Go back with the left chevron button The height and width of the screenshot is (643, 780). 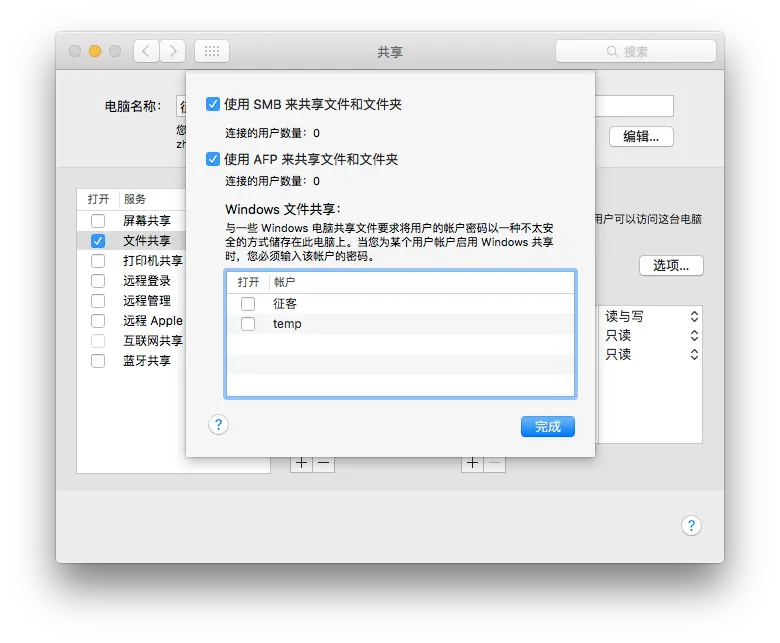[x=146, y=51]
